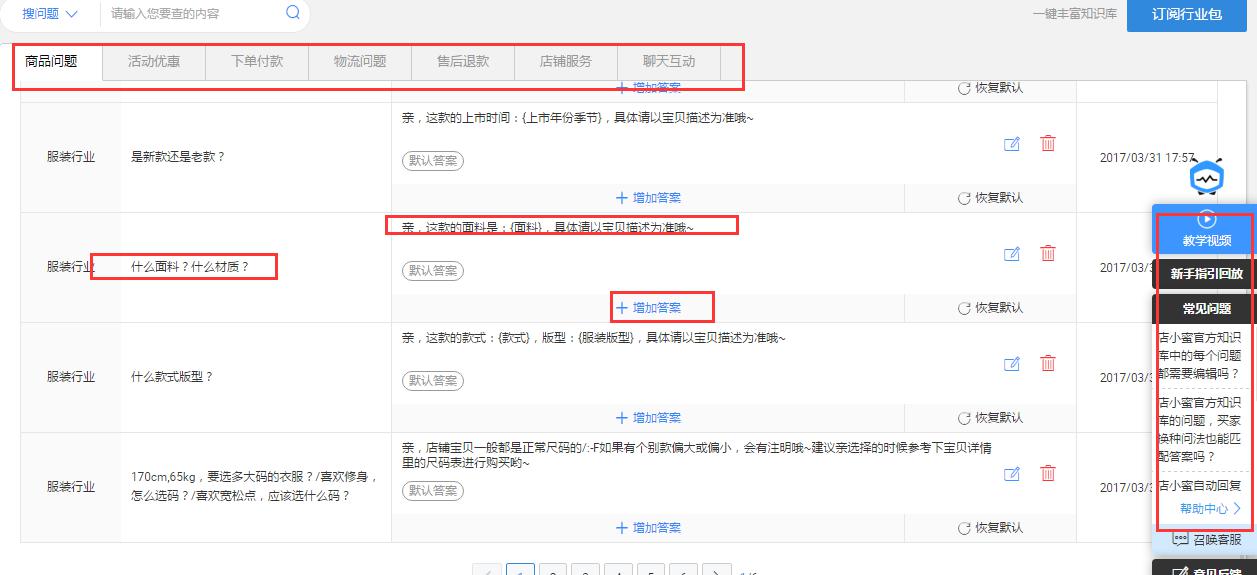Open the 常见问题 panel header
Screen dimensions: 1257x575
pyautogui.click(x=1206, y=308)
